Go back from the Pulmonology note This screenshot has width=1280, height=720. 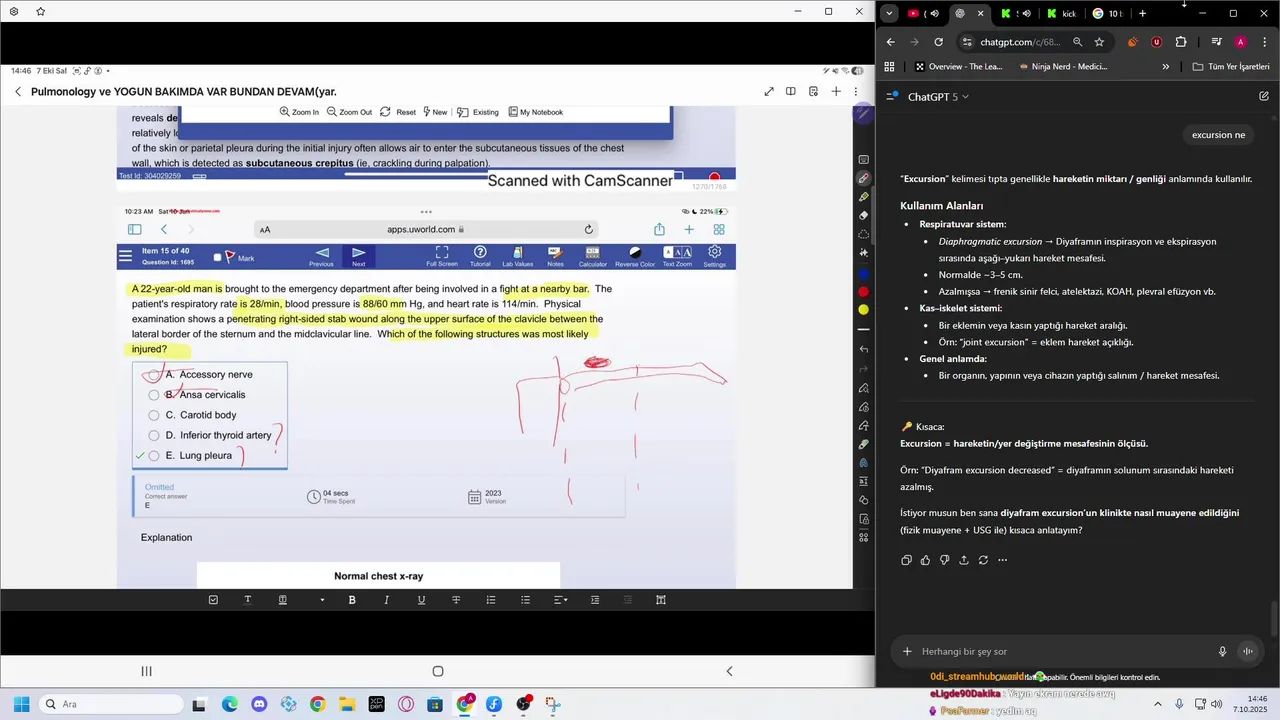(x=17, y=91)
